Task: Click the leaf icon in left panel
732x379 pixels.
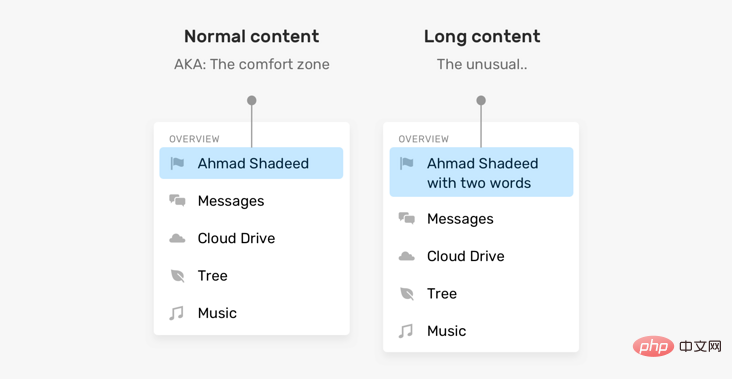Action: 177,276
